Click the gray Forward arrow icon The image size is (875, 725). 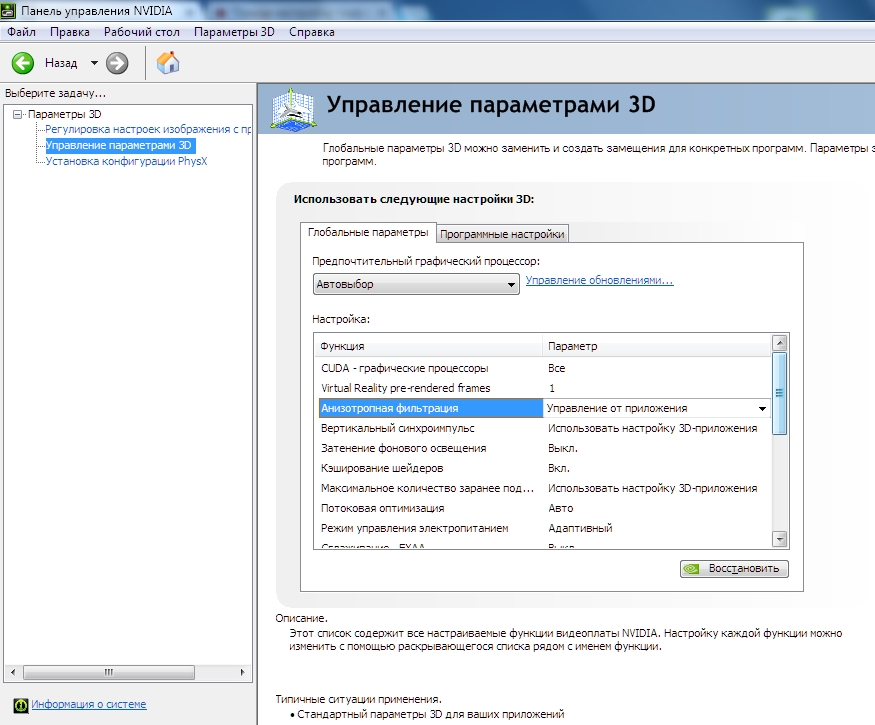[117, 63]
